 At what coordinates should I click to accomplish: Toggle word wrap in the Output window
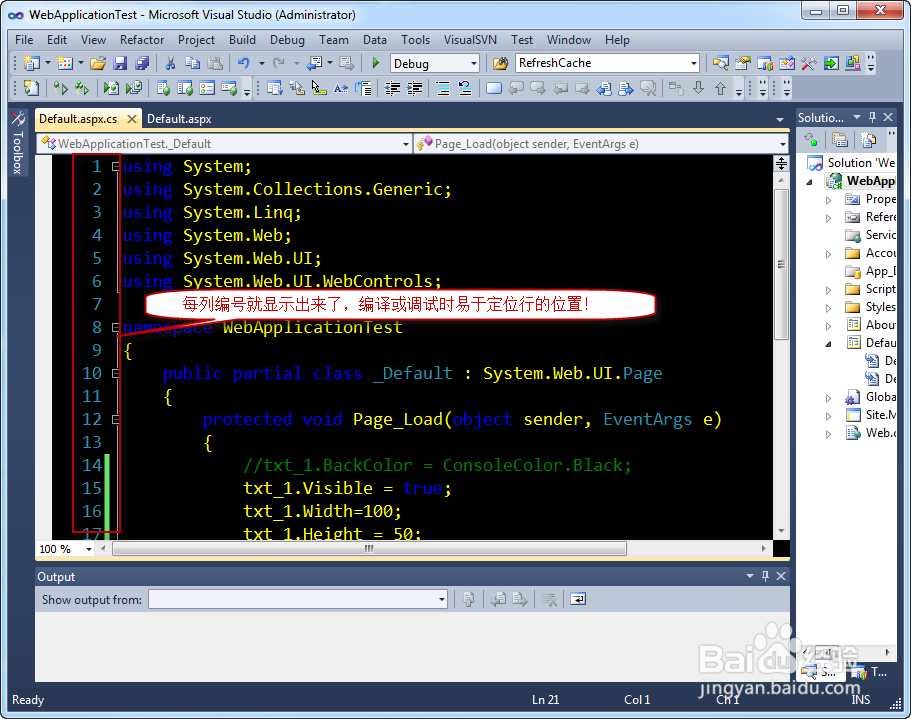click(x=578, y=599)
